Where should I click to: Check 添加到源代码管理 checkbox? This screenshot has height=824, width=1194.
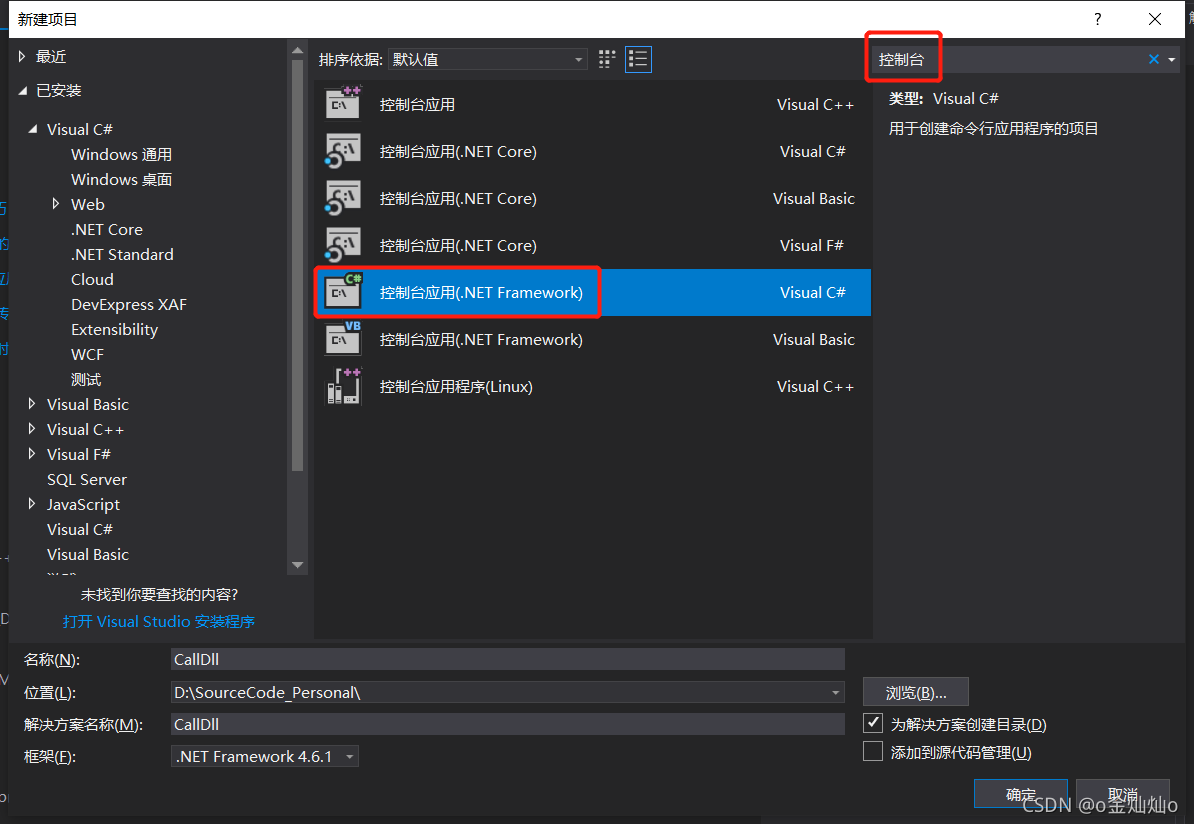(x=873, y=752)
